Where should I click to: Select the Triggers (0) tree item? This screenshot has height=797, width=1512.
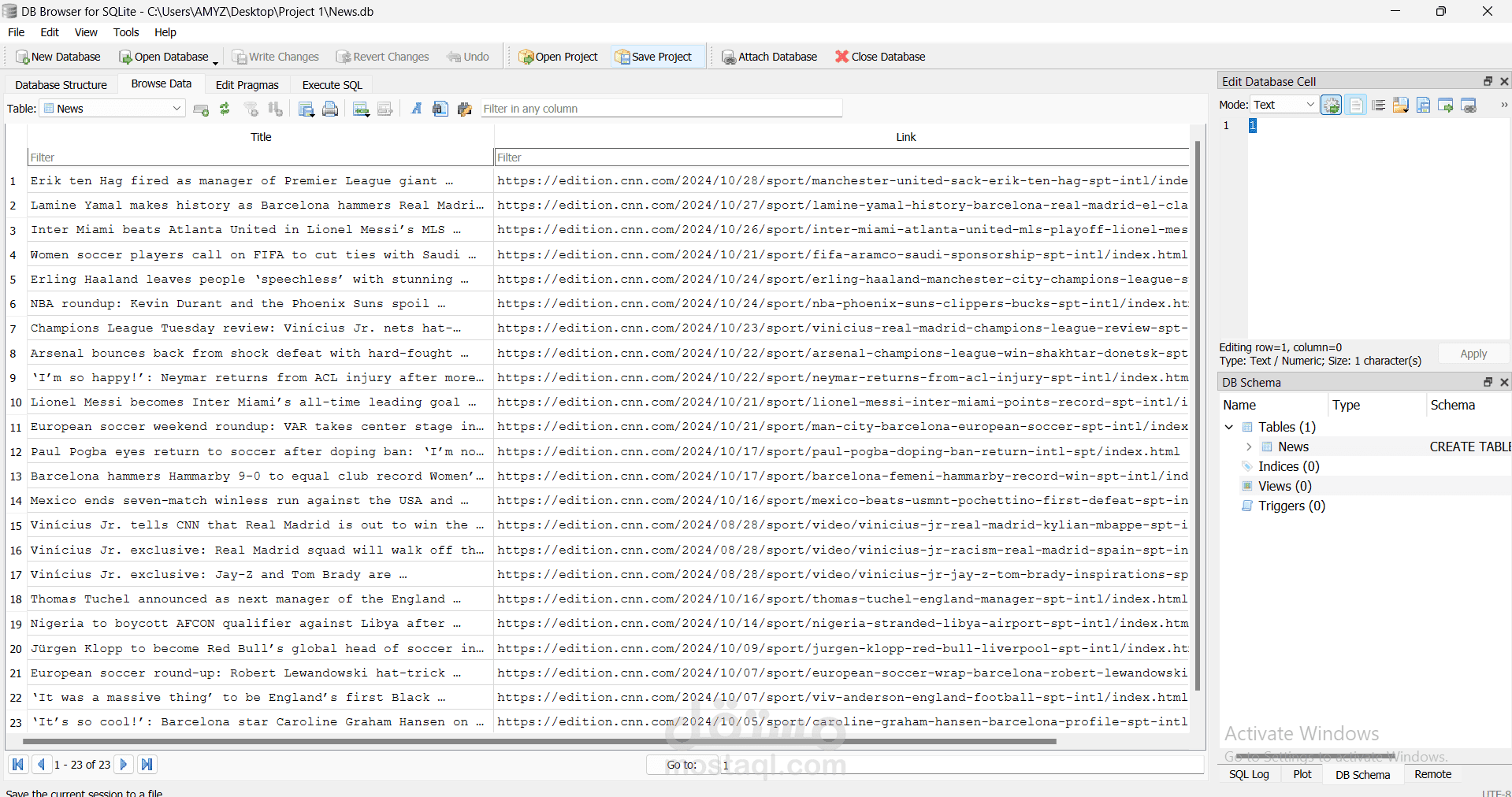(1291, 506)
